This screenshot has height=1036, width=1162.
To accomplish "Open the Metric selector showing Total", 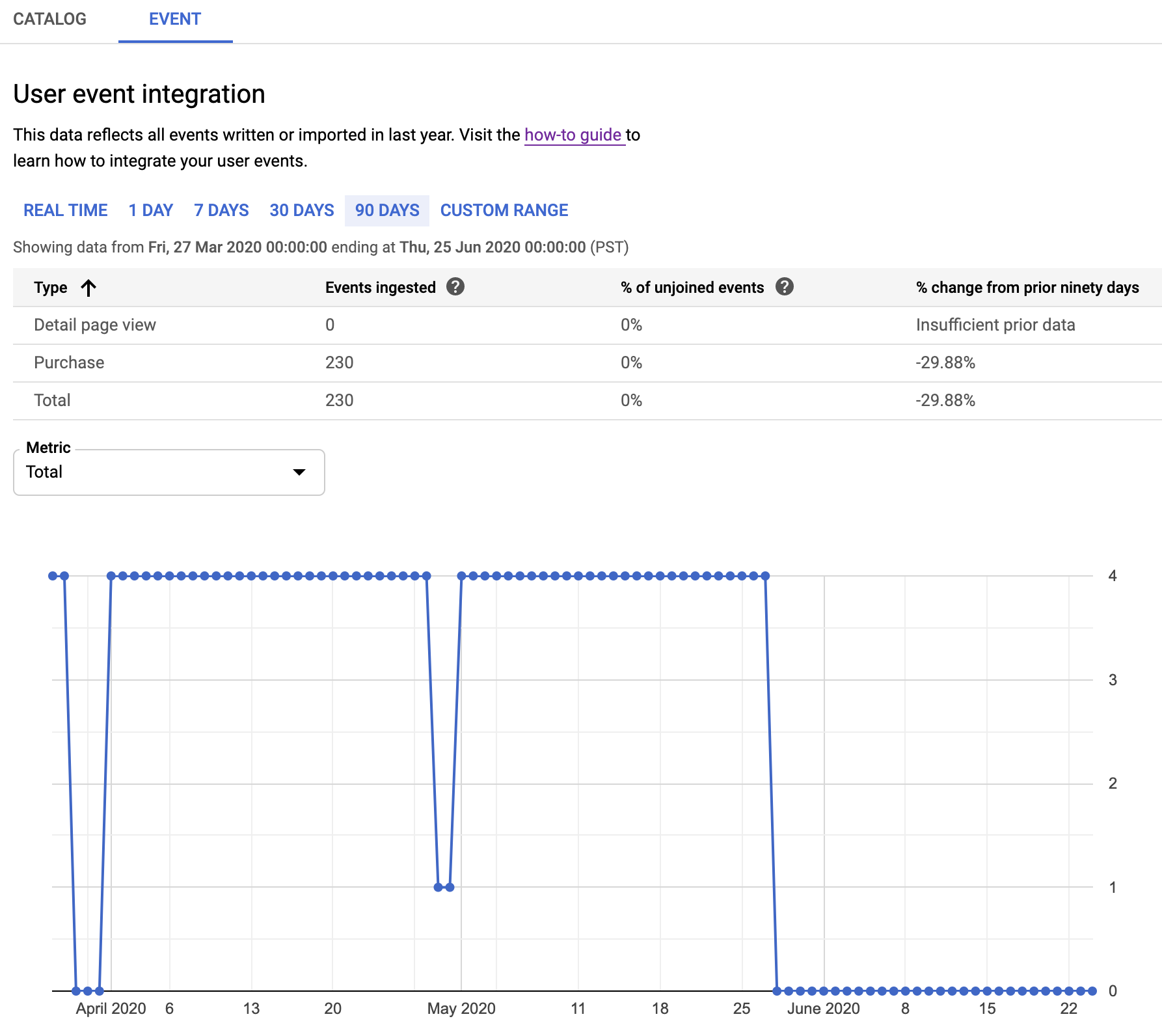I will pyautogui.click(x=168, y=472).
